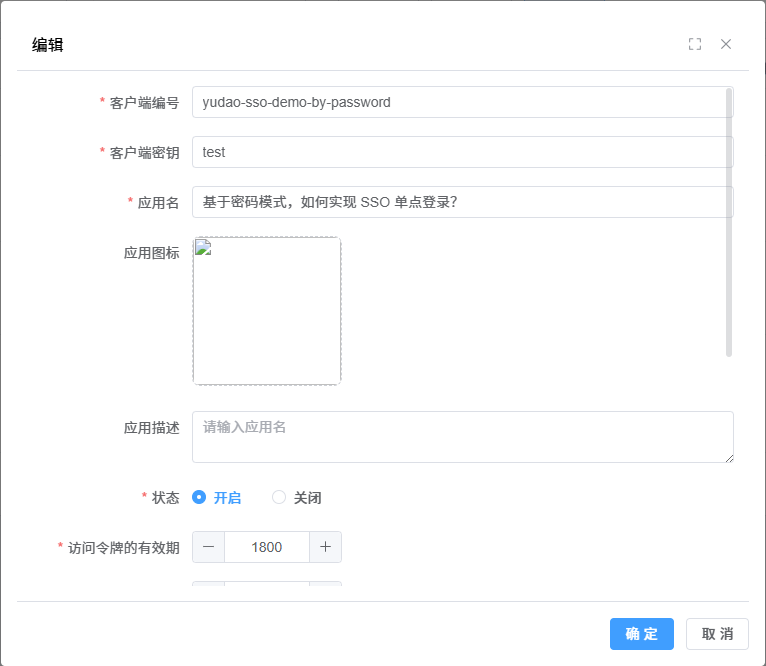Decrease 访问令牌的有效期 with the minus button
Screen dimensions: 766x666
pos(208,547)
